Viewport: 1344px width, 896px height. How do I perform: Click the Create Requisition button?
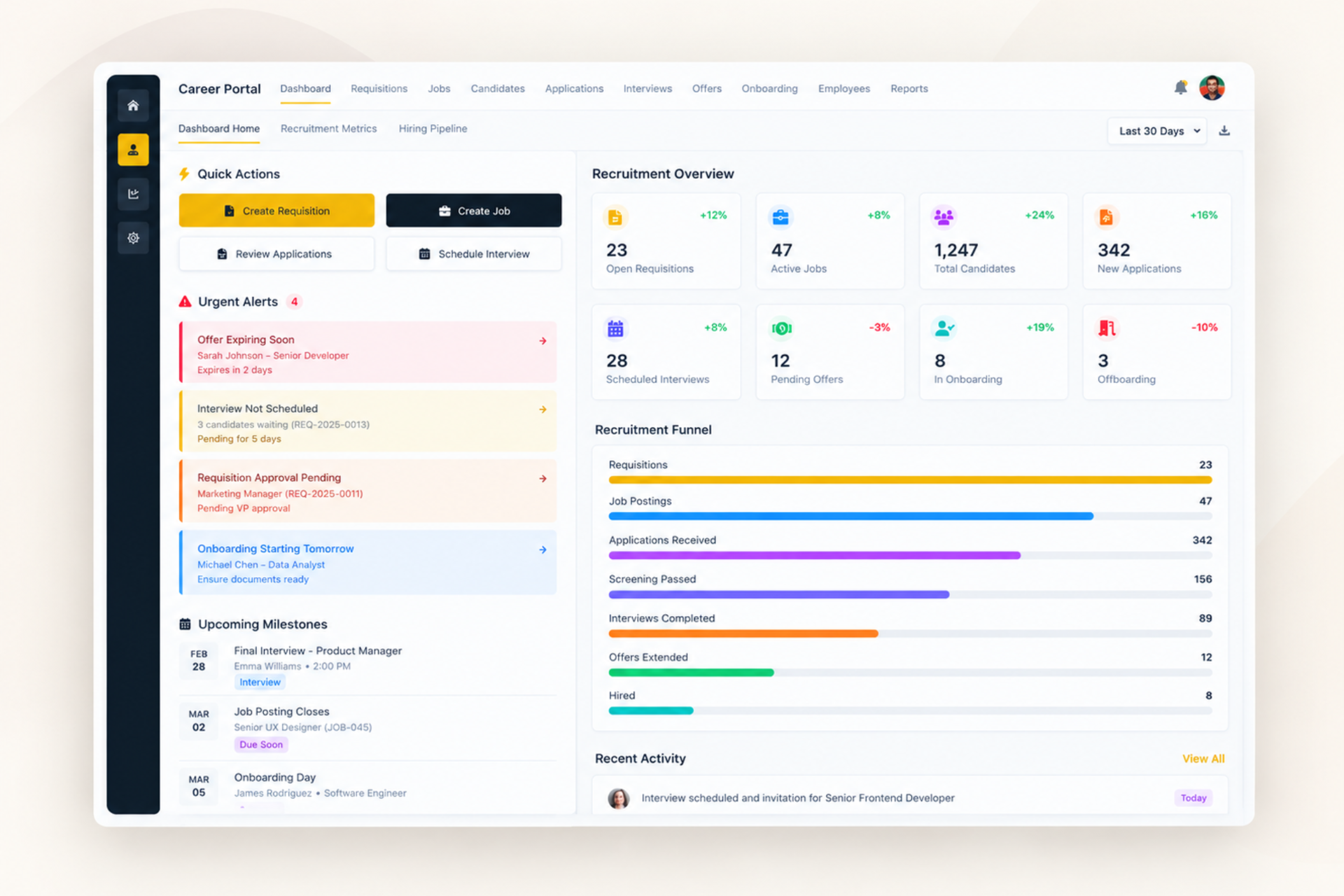tap(277, 211)
